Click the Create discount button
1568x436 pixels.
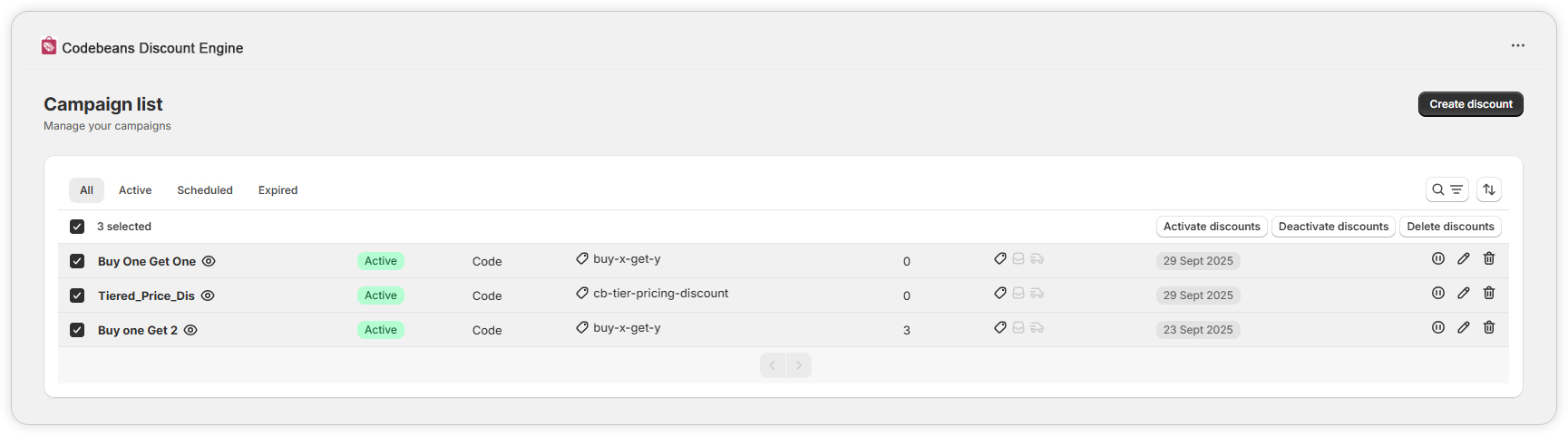tap(1470, 104)
